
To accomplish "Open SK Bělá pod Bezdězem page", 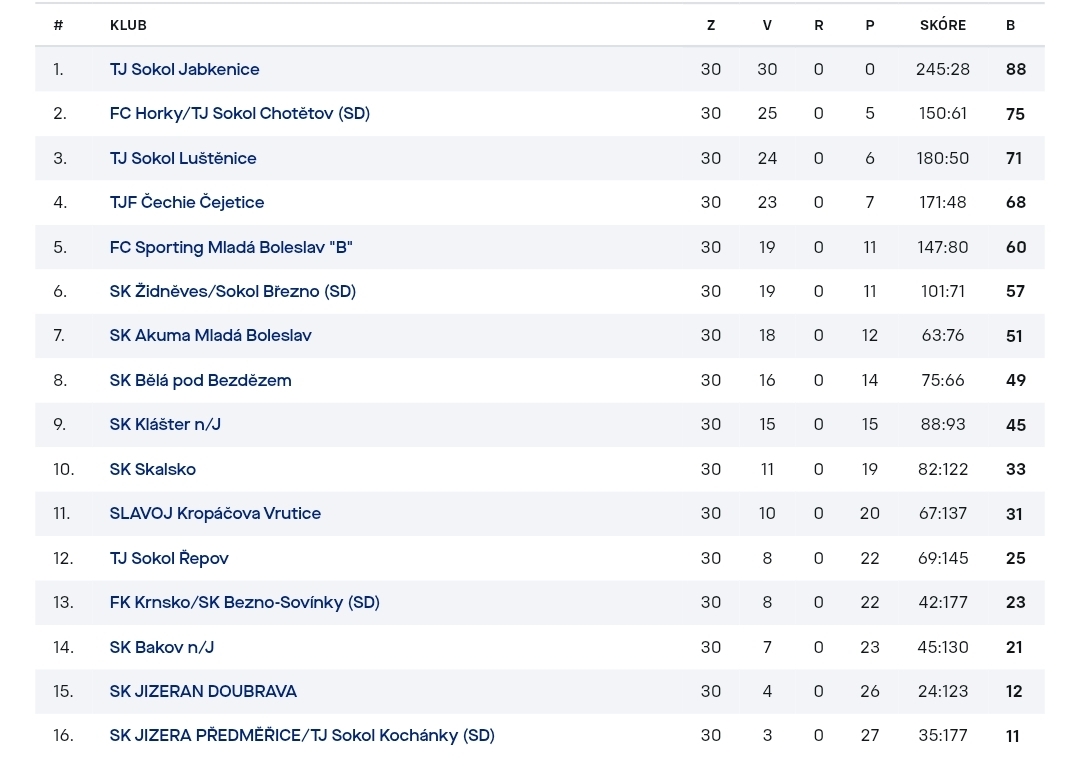I will [200, 380].
